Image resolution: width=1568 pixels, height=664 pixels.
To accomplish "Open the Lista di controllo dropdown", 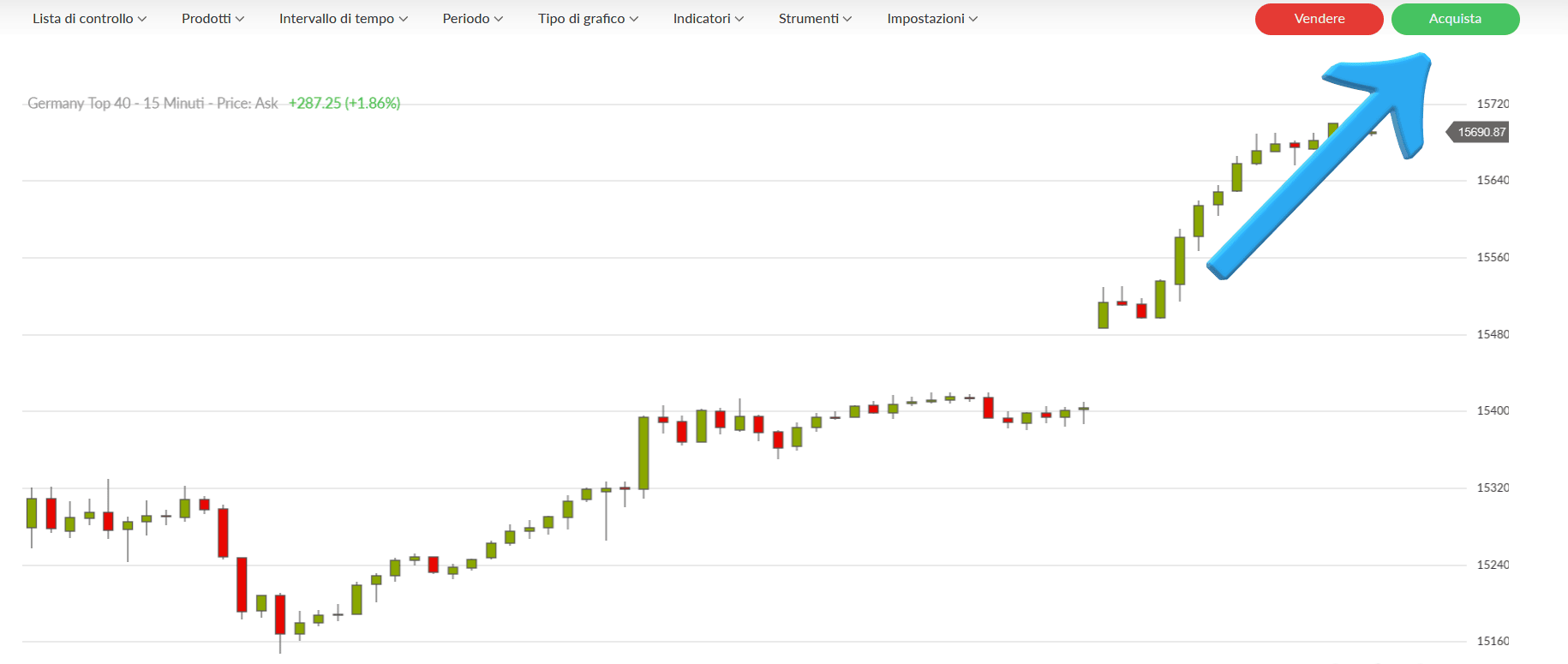I will (x=89, y=19).
